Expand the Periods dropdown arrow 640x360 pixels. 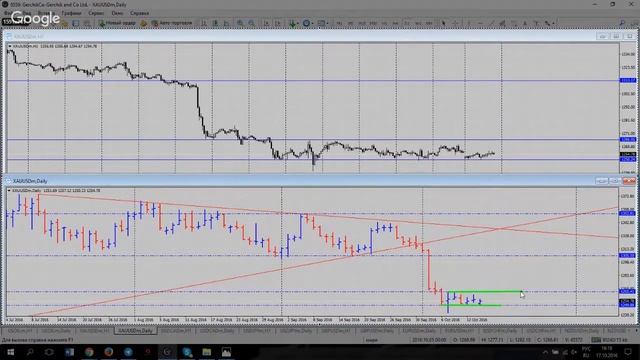(x=313, y=23)
